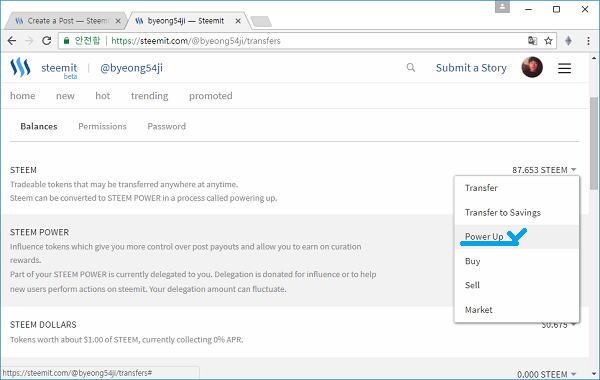
Task: Close the byeong54ji Steemit tab
Action: pyautogui.click(x=238, y=21)
